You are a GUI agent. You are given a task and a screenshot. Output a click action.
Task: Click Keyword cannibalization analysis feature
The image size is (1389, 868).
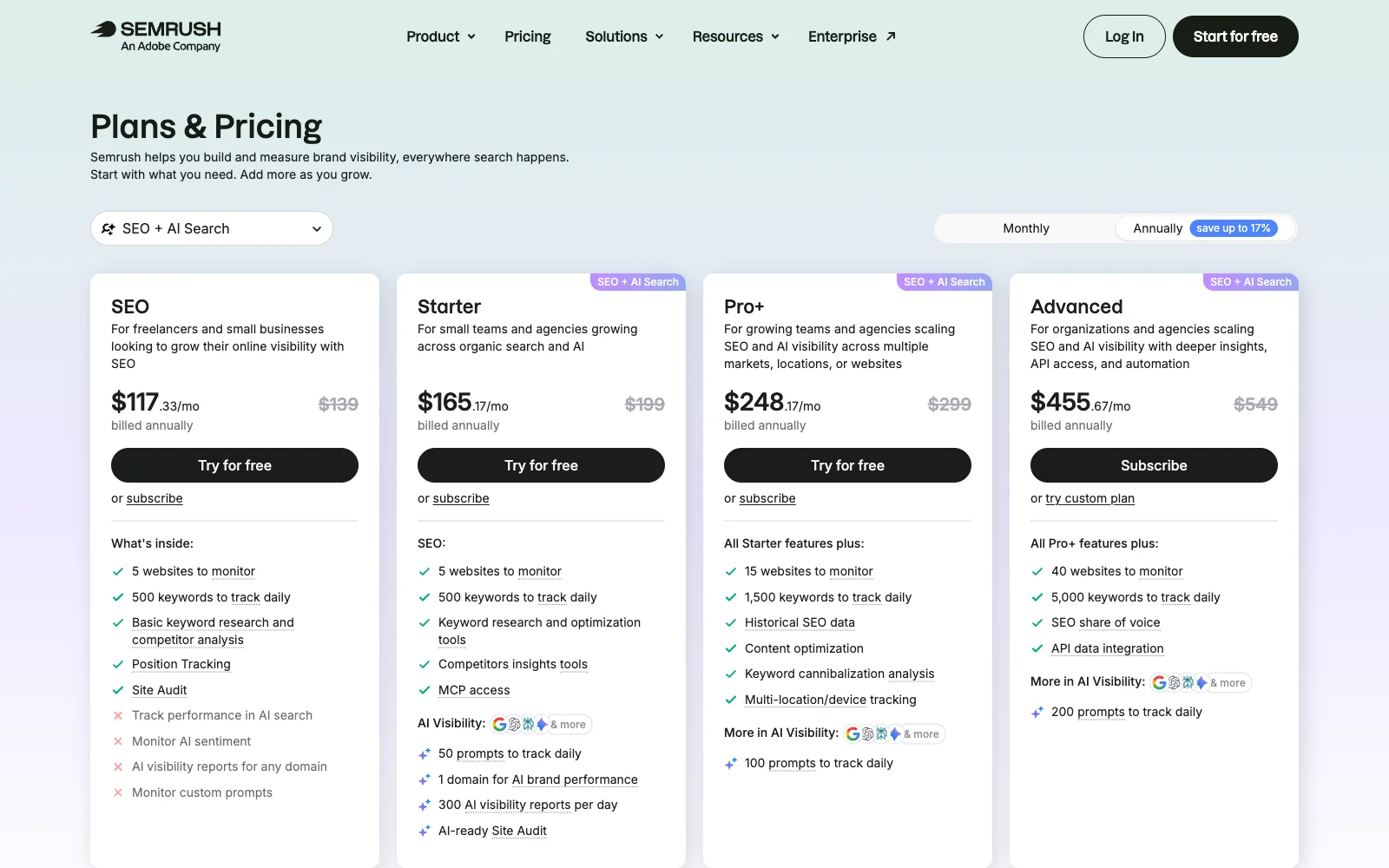839,674
